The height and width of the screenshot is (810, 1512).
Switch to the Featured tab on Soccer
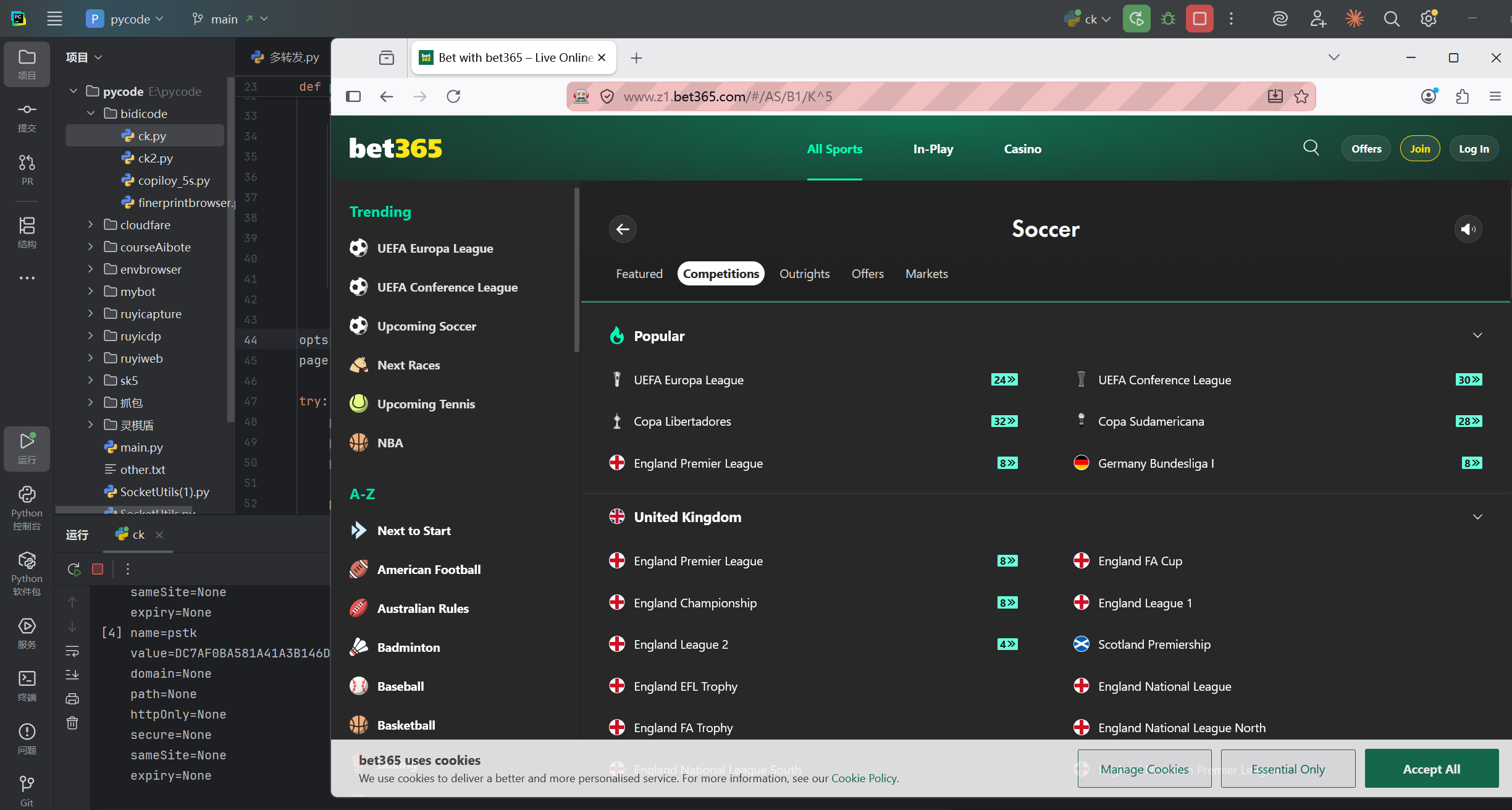pos(639,274)
